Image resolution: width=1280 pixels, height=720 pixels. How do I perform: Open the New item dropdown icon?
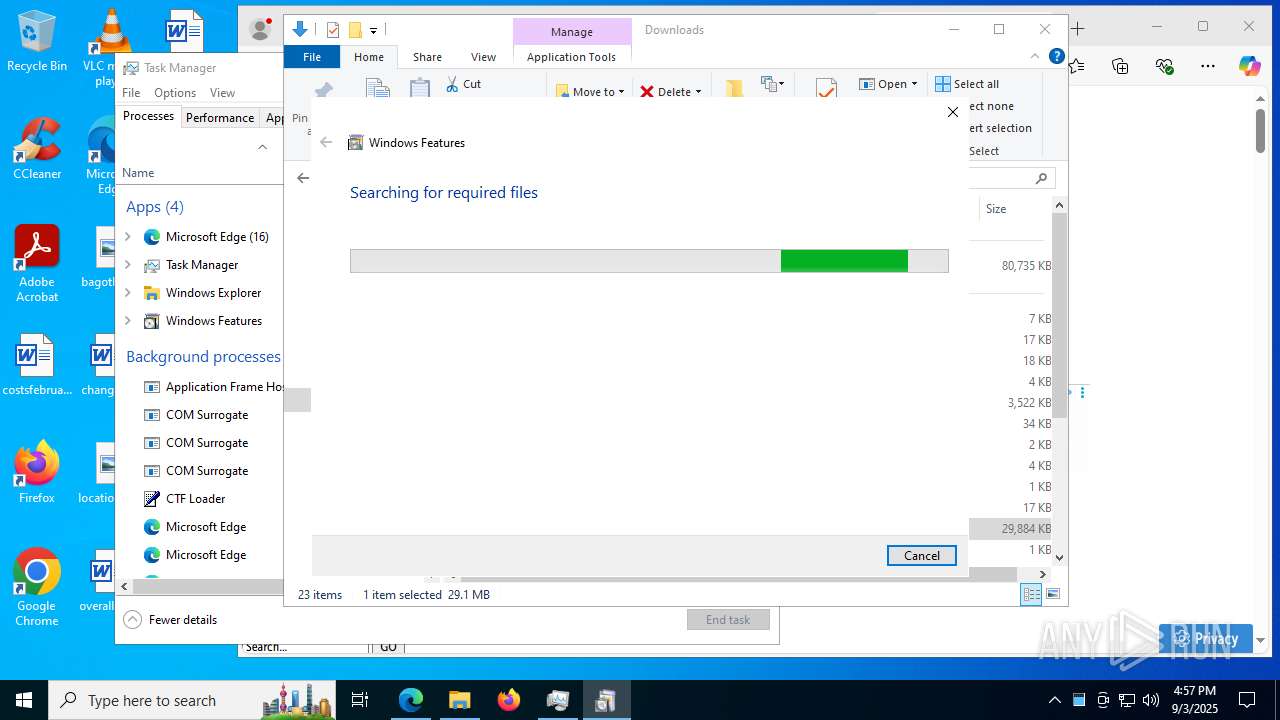(772, 84)
